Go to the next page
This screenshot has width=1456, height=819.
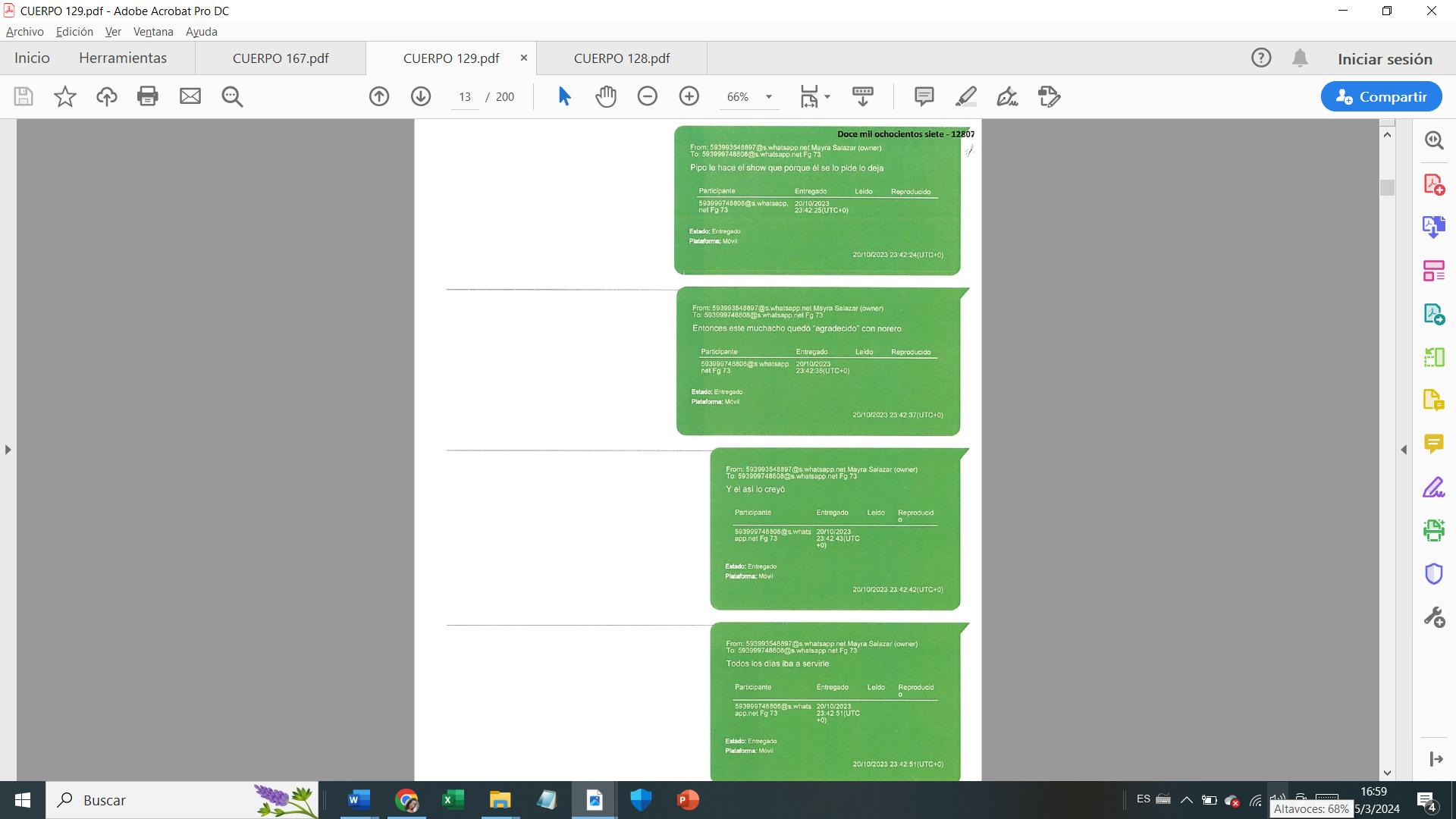click(x=421, y=96)
